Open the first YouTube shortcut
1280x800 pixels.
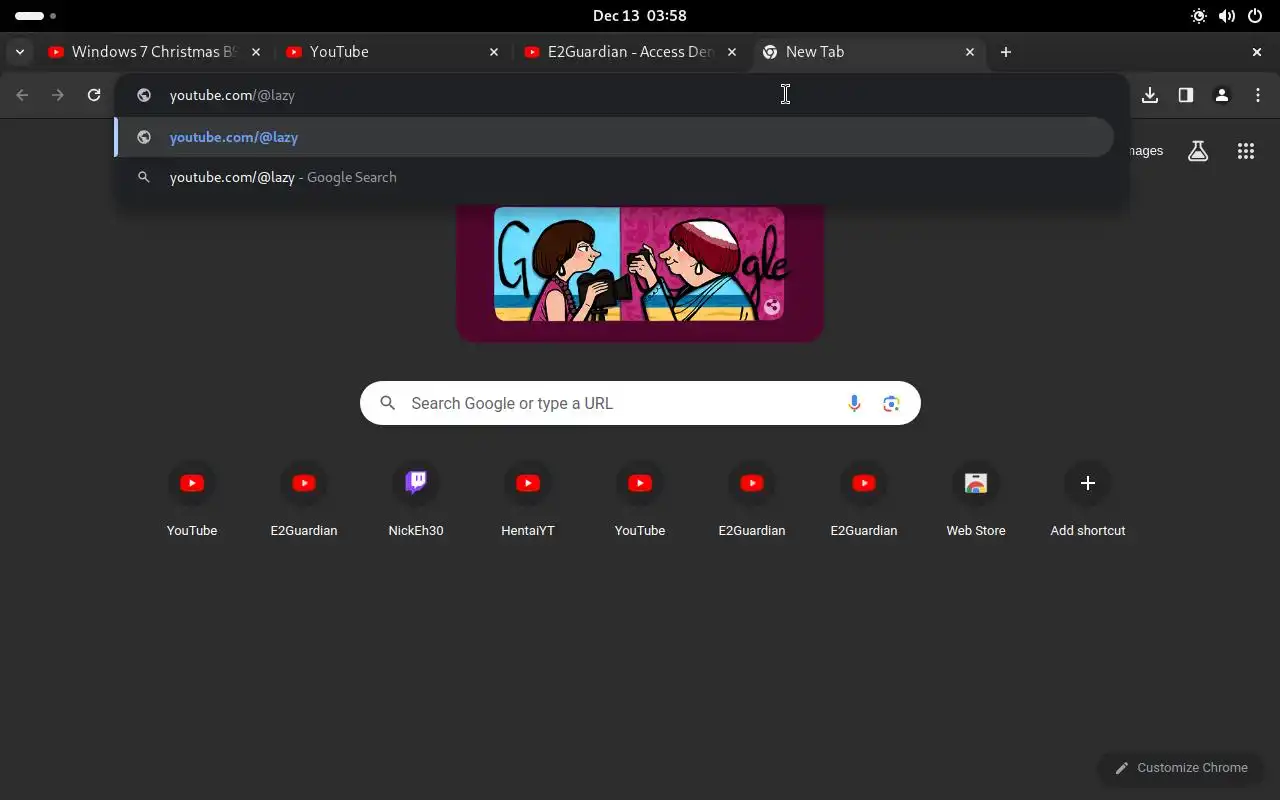(x=192, y=500)
